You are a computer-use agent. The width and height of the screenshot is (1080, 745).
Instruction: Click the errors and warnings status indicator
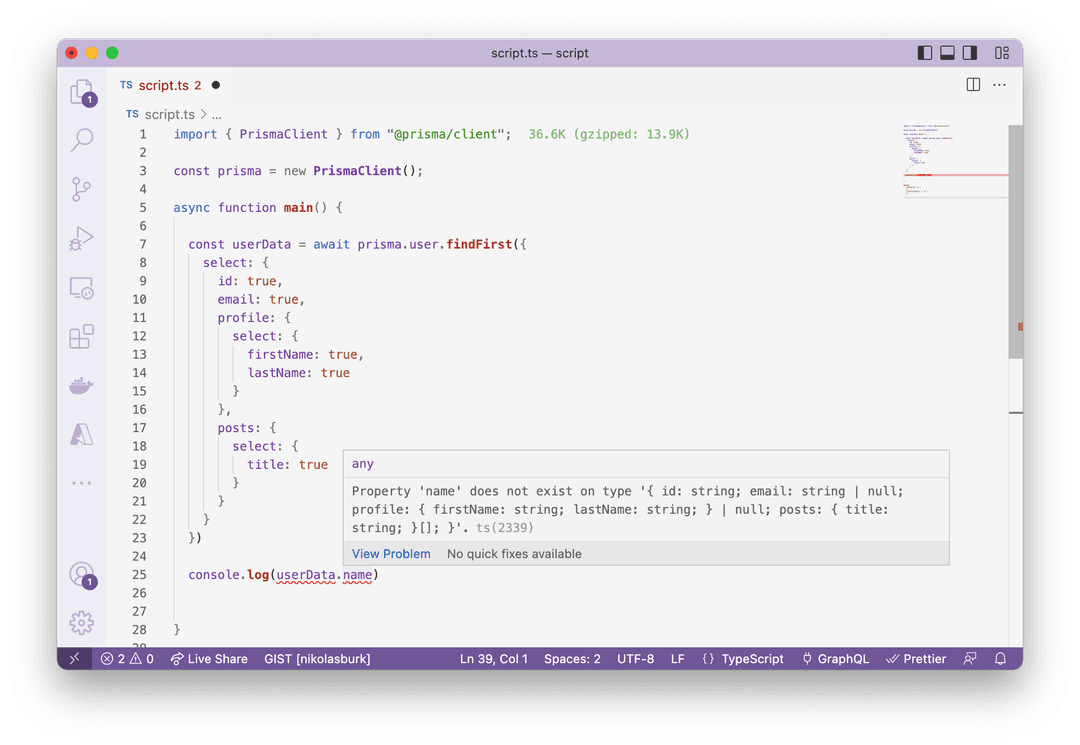(126, 658)
